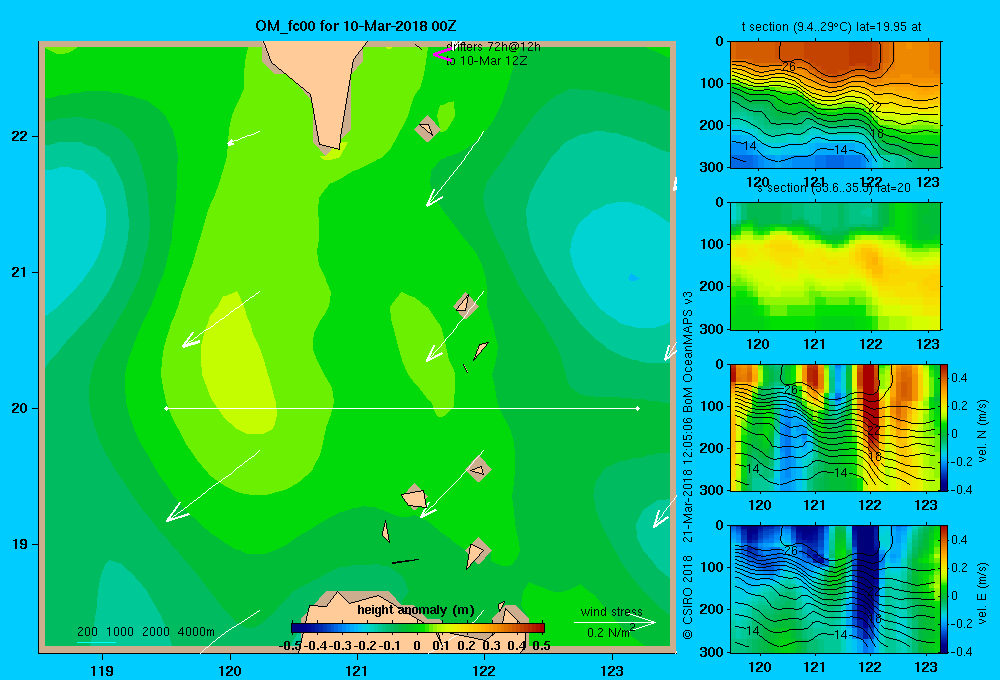The width and height of the screenshot is (1000, 680).
Task: Click latitude label 22 on the main map
Action: (20, 137)
